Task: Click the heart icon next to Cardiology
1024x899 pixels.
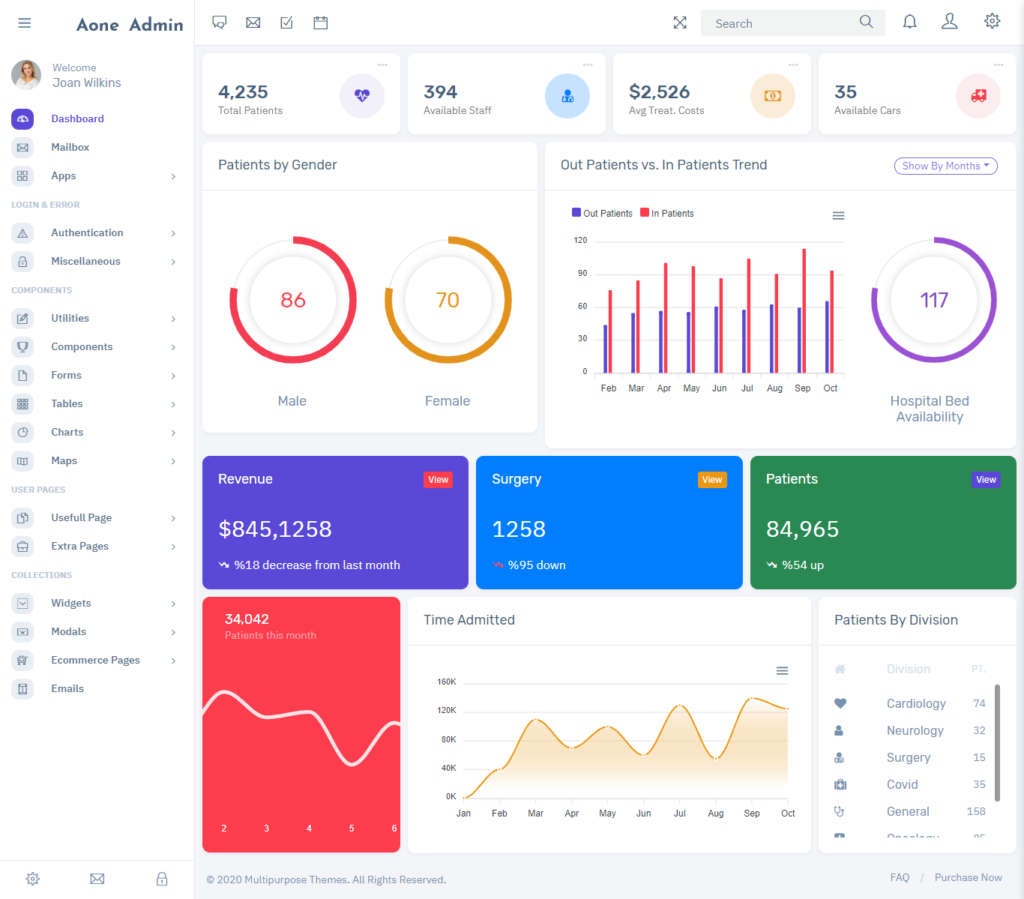Action: [841, 703]
